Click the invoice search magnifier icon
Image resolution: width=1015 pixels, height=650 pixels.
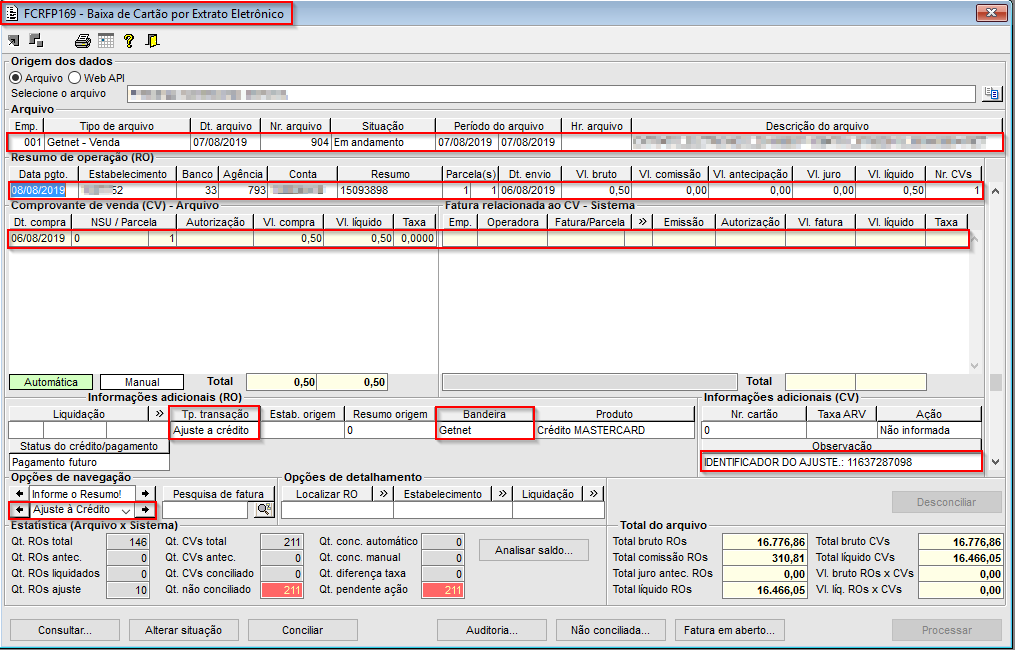[x=263, y=510]
